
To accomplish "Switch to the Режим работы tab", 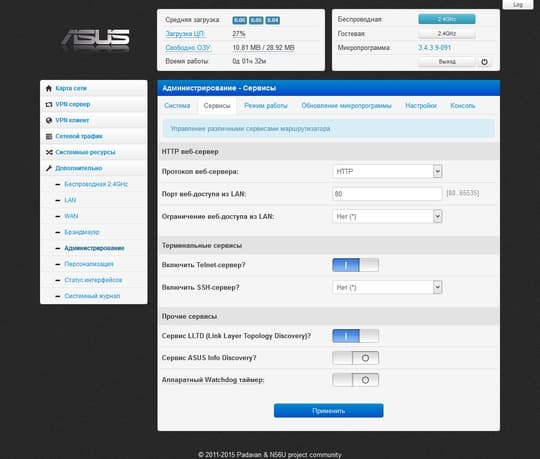I will click(x=266, y=106).
